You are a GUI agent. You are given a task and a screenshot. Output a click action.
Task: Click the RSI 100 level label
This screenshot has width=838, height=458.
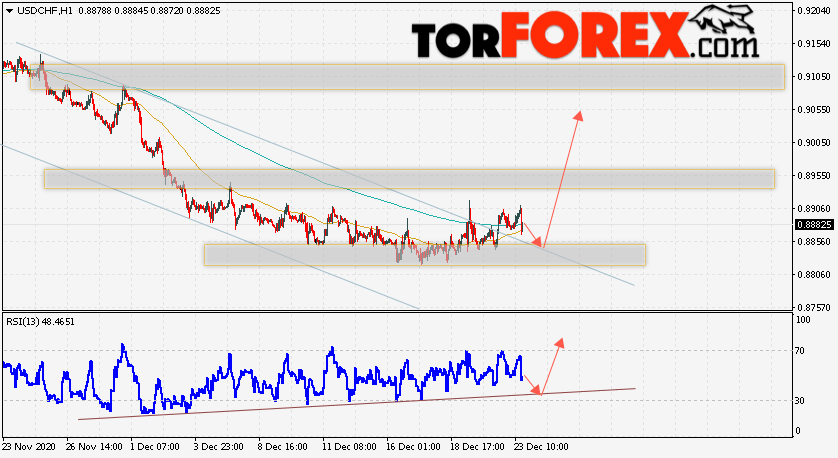[803, 320]
